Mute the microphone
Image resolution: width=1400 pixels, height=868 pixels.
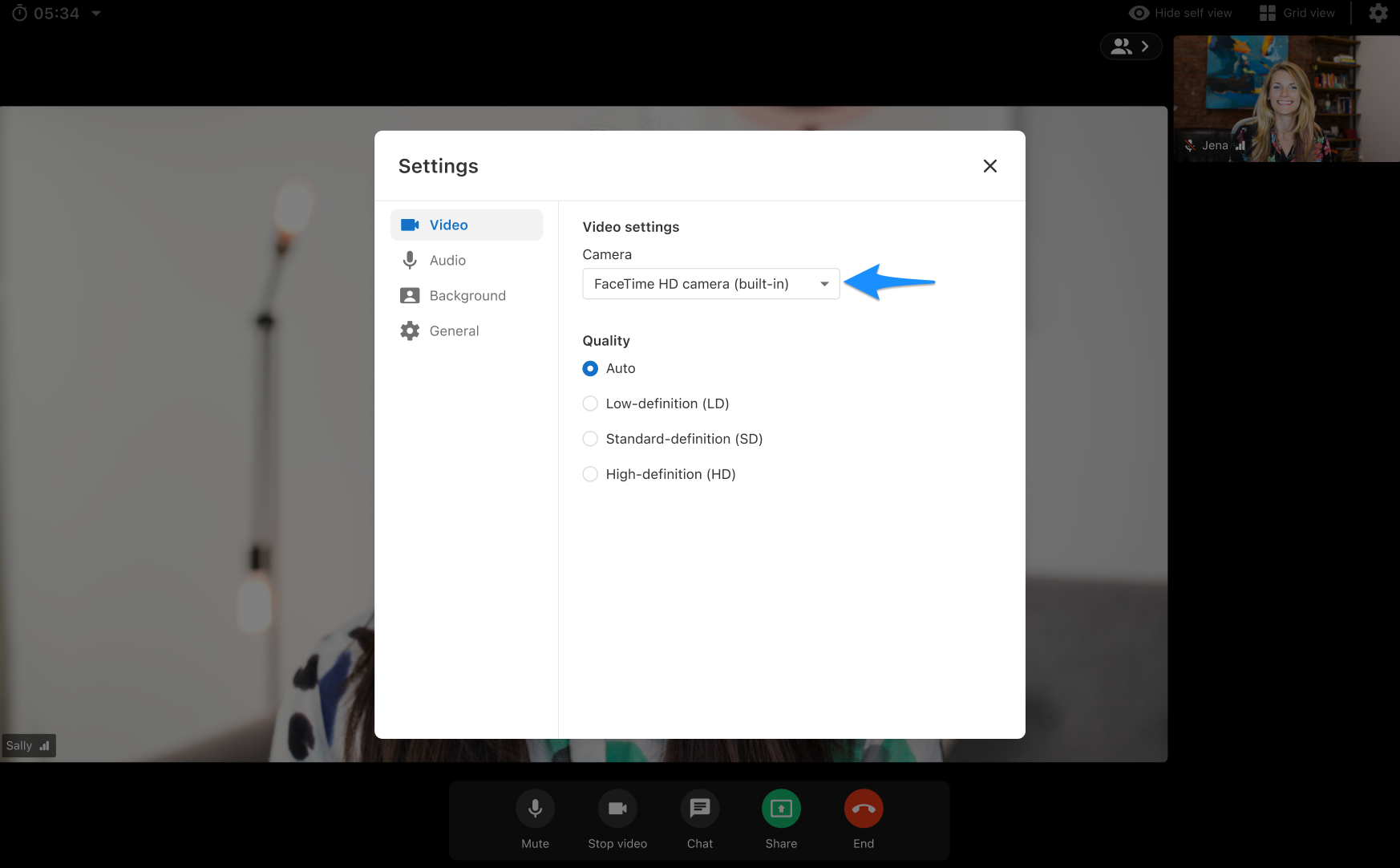pos(535,809)
